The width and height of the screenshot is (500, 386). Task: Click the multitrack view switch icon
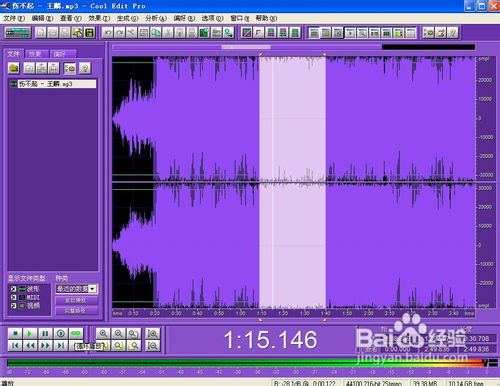coord(18,33)
